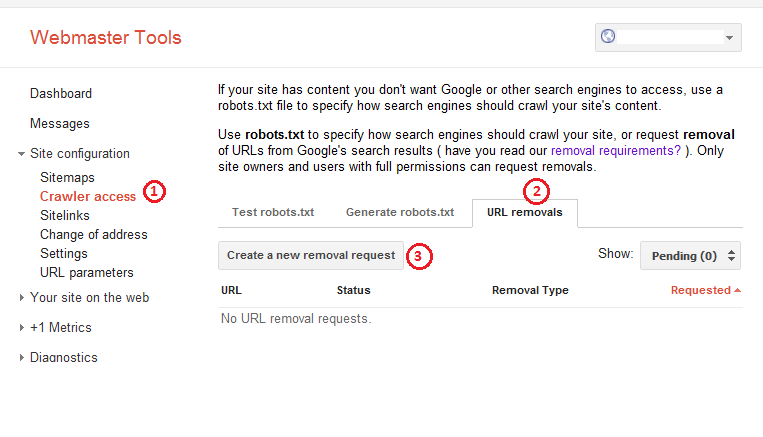Sort by the Requested column arrow
The image size is (763, 437).
tap(737, 290)
